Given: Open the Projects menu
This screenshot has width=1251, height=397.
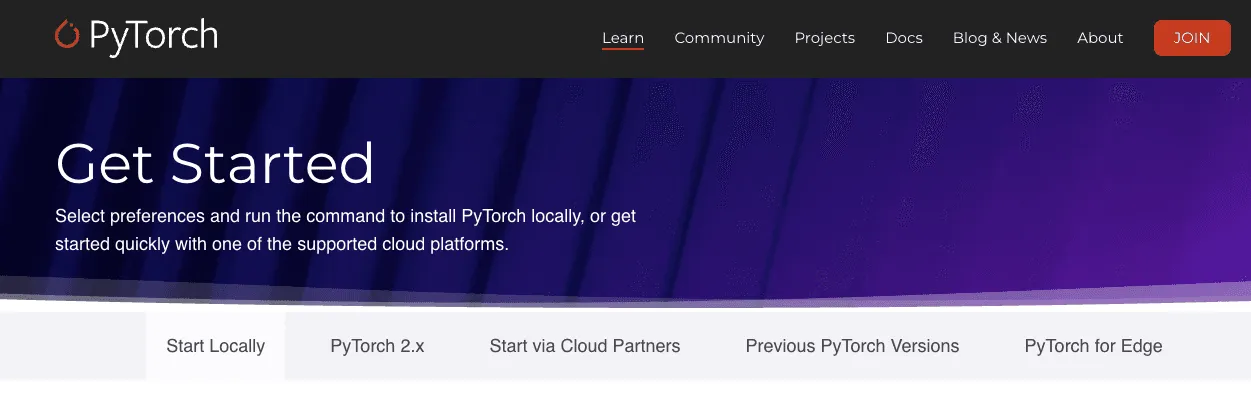Looking at the screenshot, I should click(x=825, y=38).
